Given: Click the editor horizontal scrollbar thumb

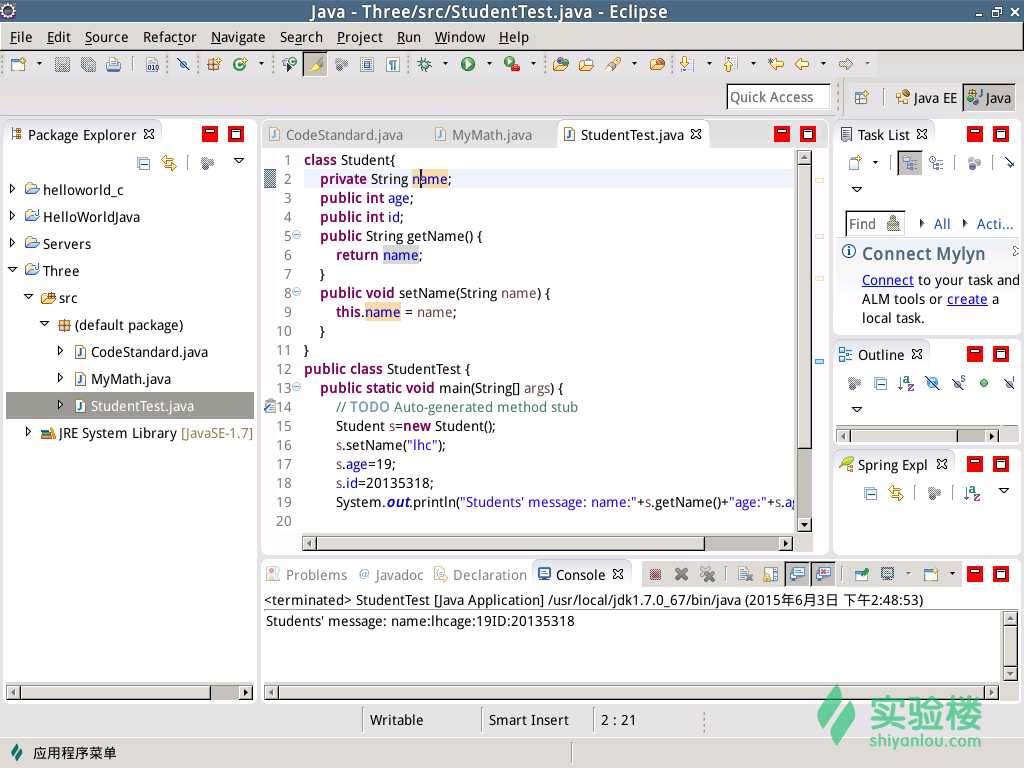Looking at the screenshot, I should pos(510,543).
